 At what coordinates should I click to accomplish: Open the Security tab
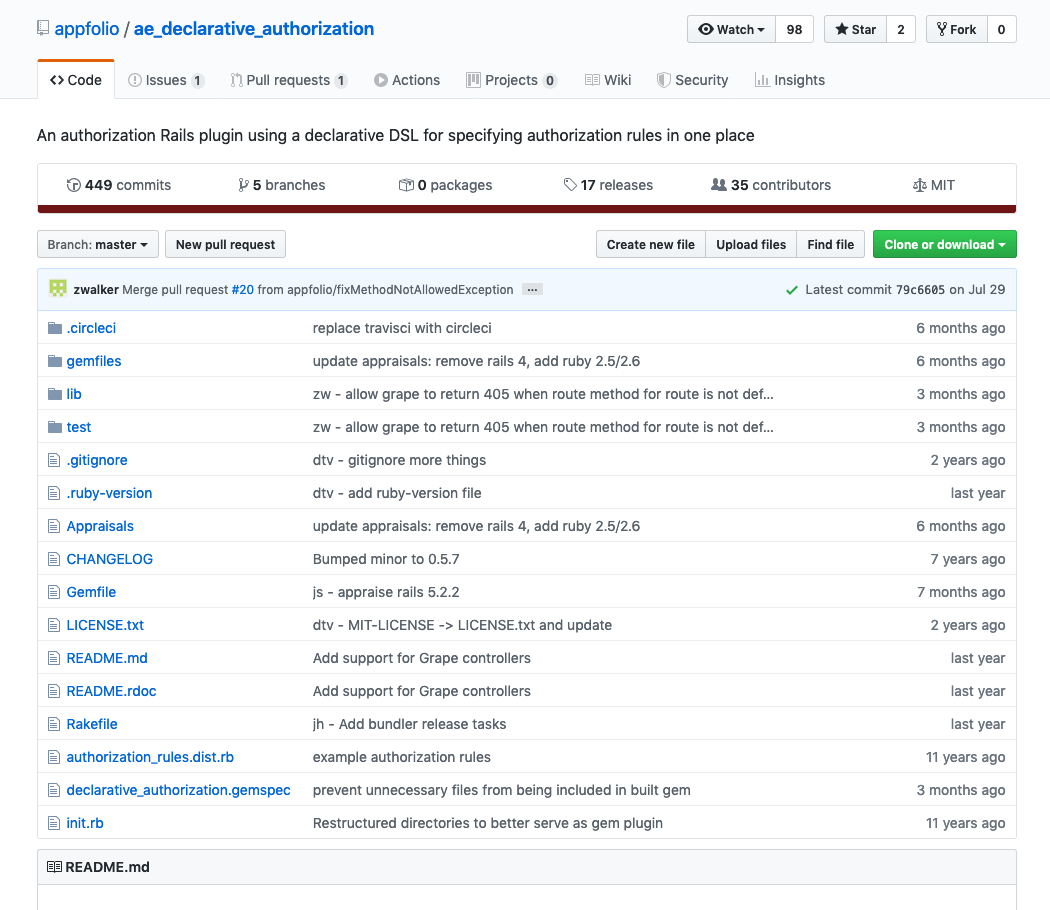coord(692,80)
